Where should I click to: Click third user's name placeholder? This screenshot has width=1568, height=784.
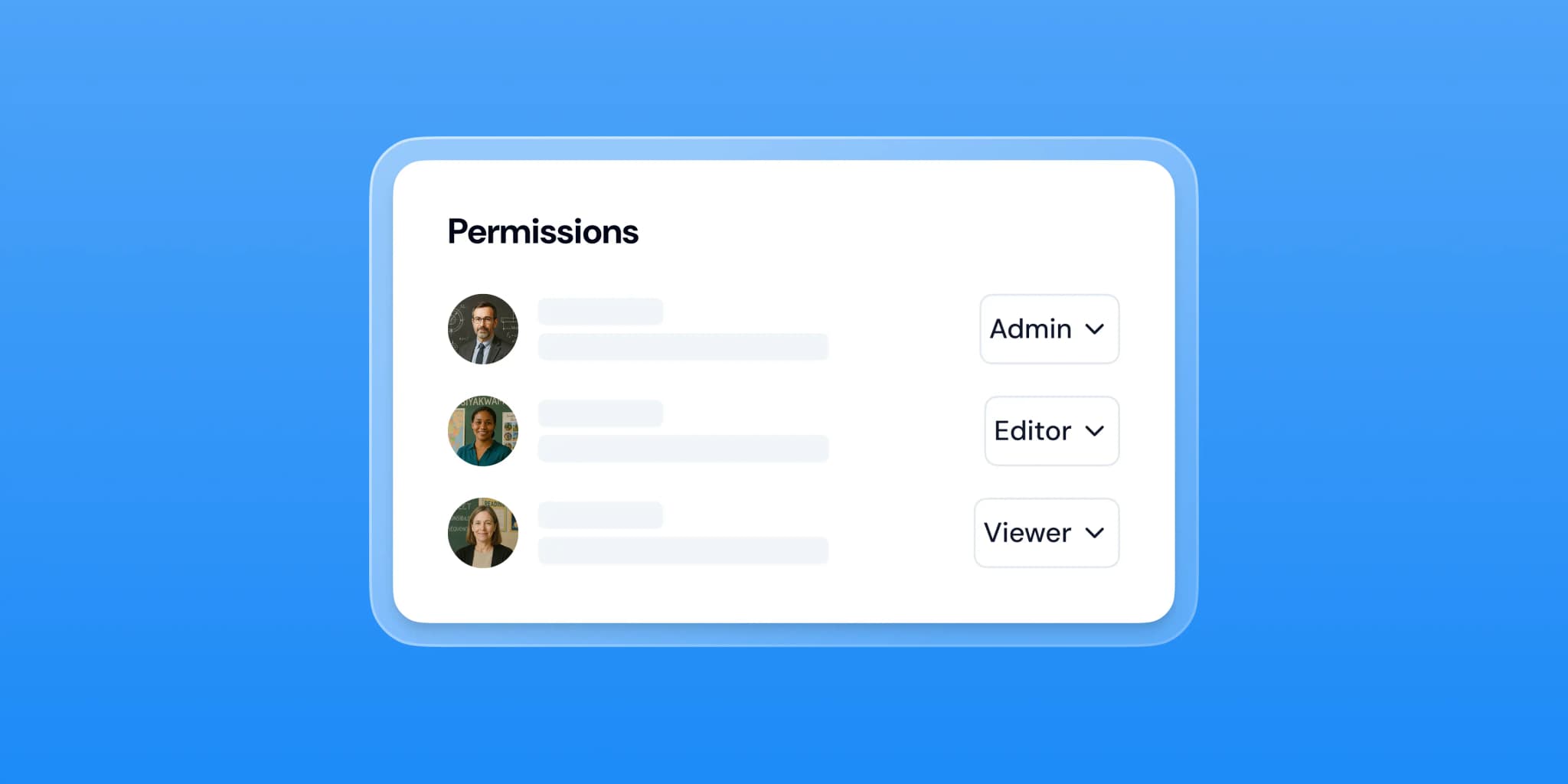600,515
